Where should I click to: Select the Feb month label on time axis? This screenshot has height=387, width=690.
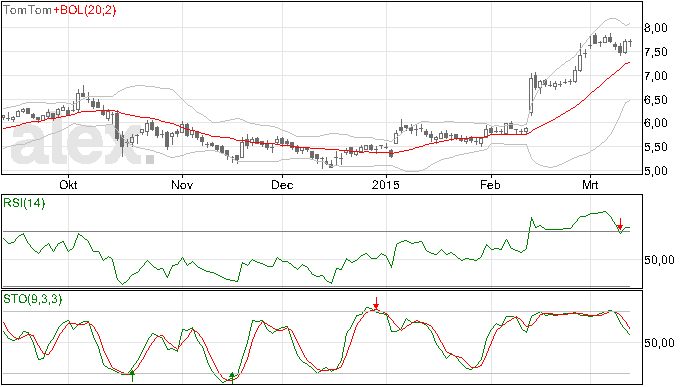coord(490,185)
